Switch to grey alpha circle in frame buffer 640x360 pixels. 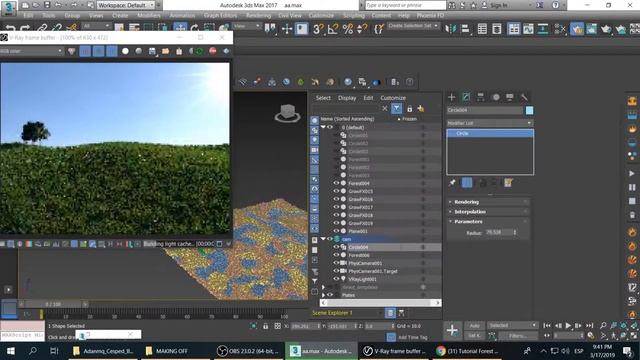pyautogui.click(x=139, y=51)
